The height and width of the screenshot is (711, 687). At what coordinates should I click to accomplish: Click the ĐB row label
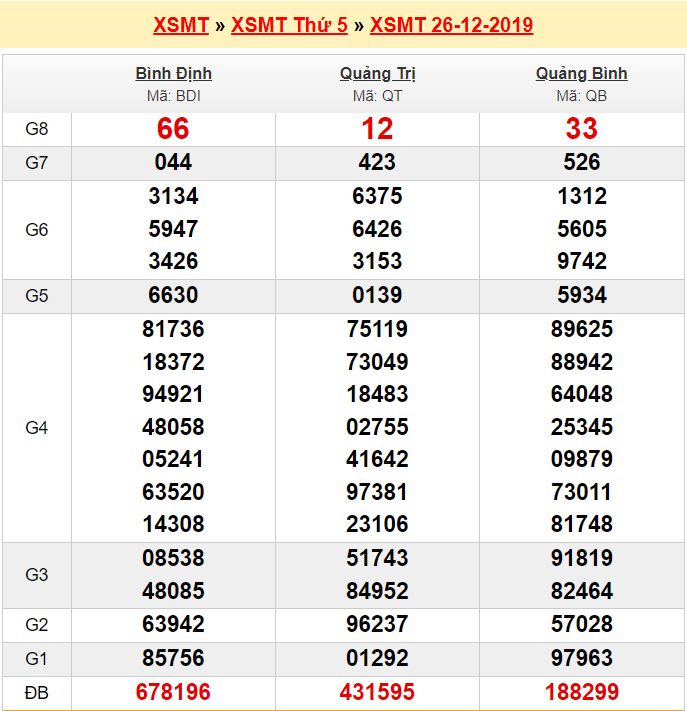37,692
